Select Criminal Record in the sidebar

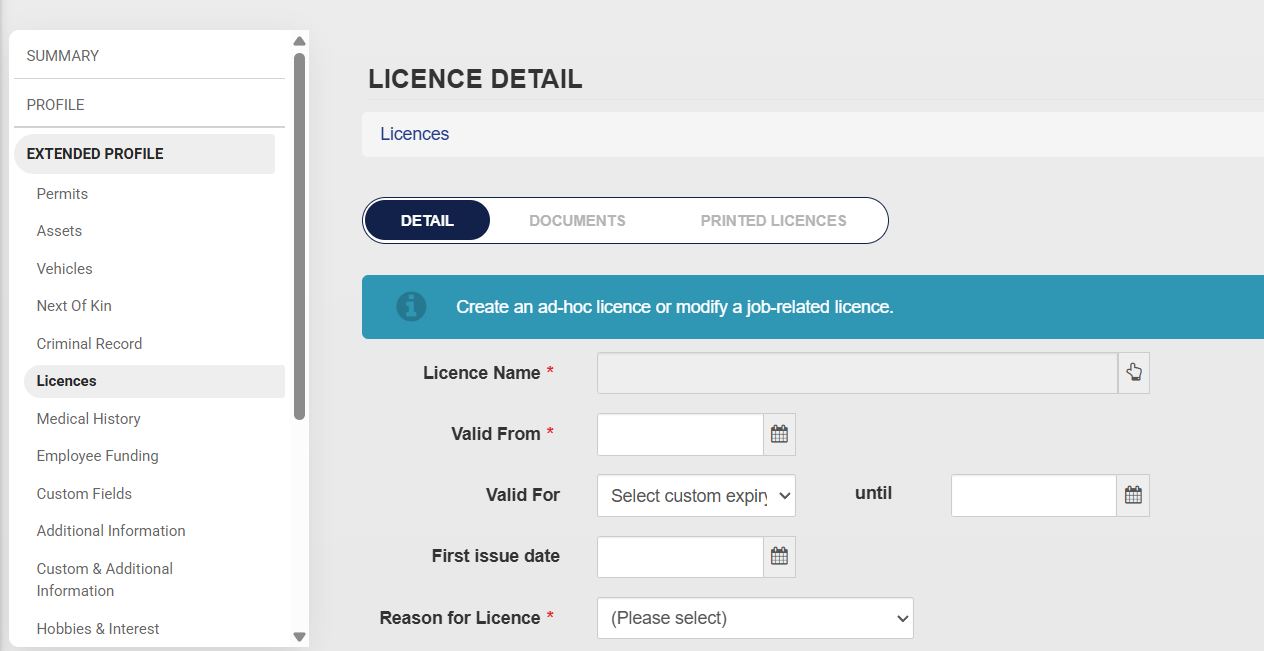pos(89,343)
